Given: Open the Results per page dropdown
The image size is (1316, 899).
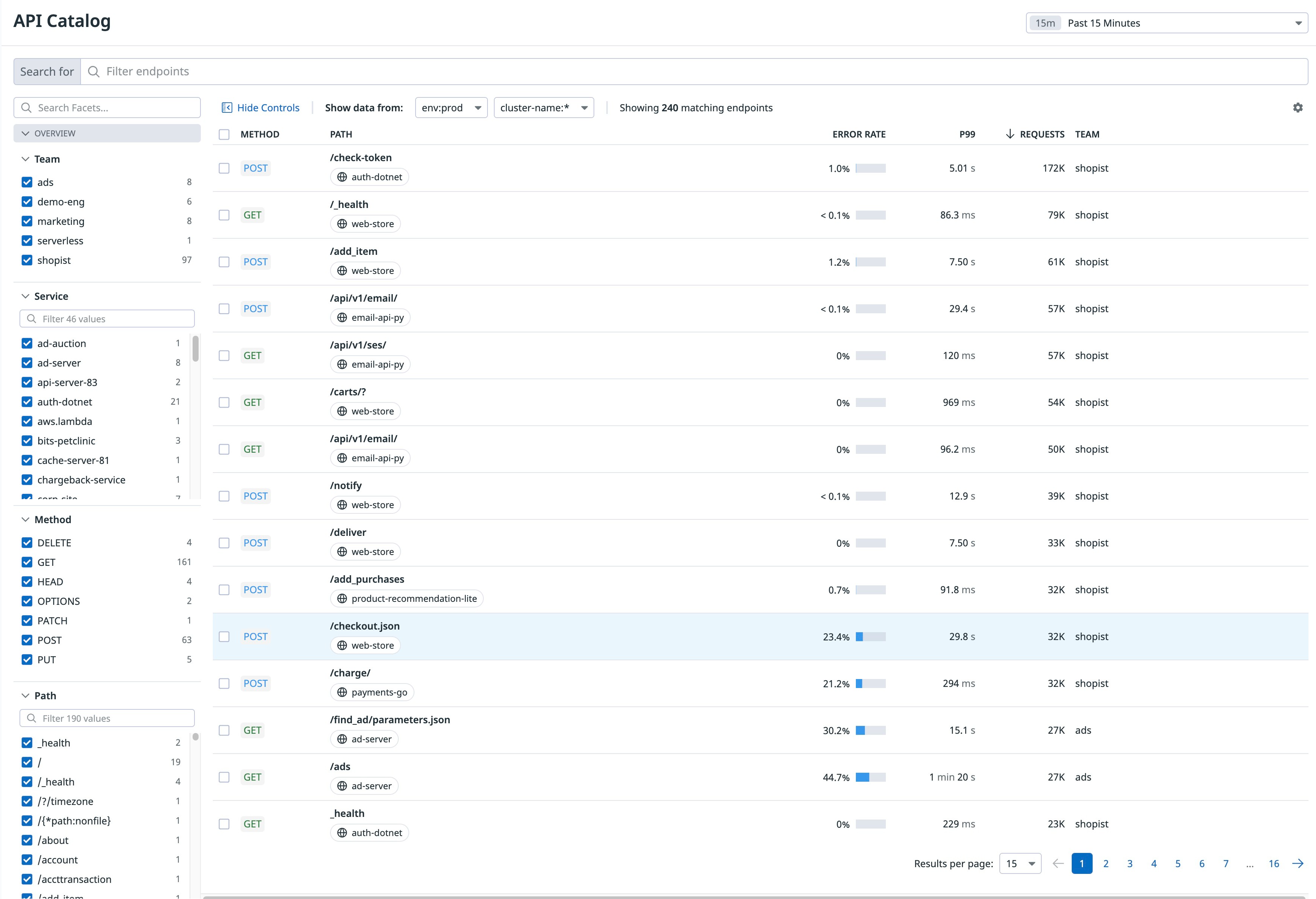Looking at the screenshot, I should tap(1019, 863).
